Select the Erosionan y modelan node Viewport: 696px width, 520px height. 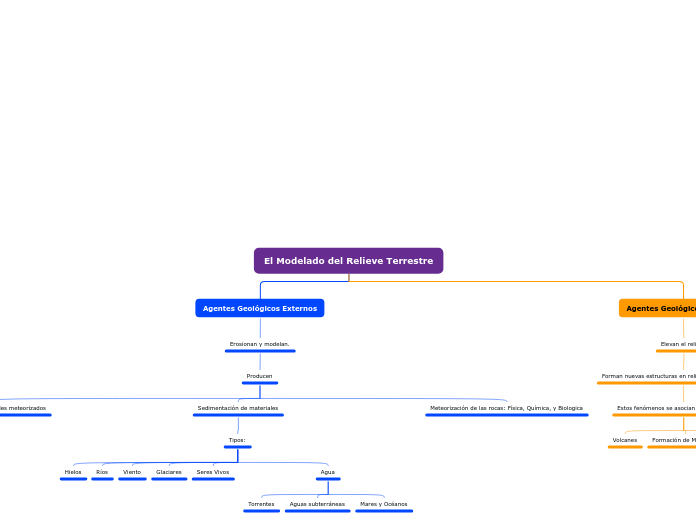click(x=260, y=344)
